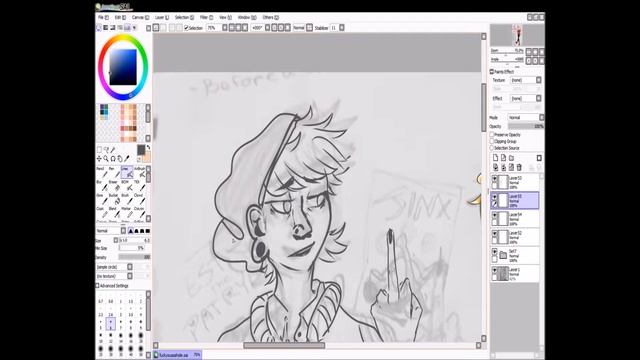Select the Magic Wand tool
The image size is (640, 360).
(113, 150)
